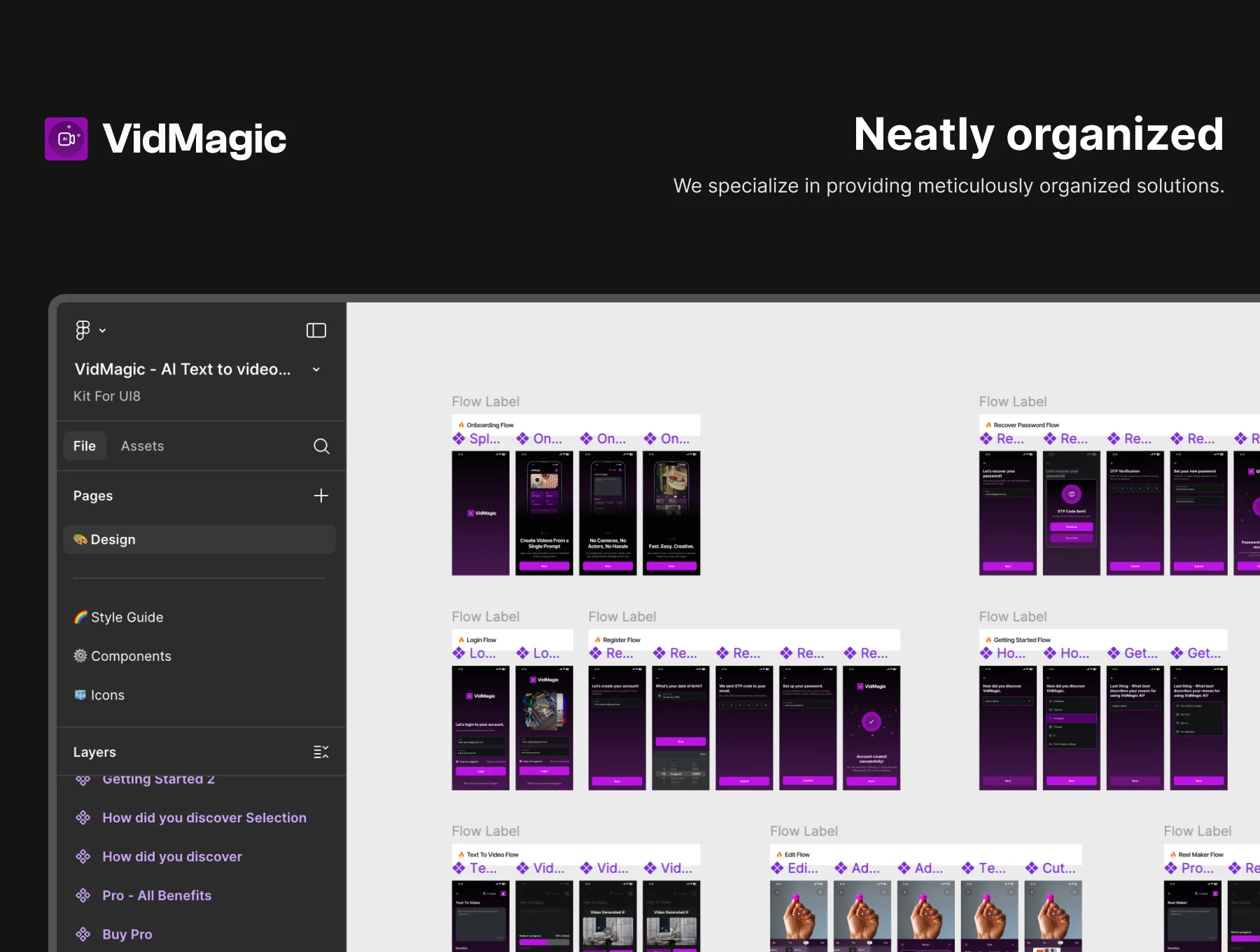The width and height of the screenshot is (1260, 952).
Task: Select the Create Videos From a Single Prompt frame
Action: tap(544, 513)
